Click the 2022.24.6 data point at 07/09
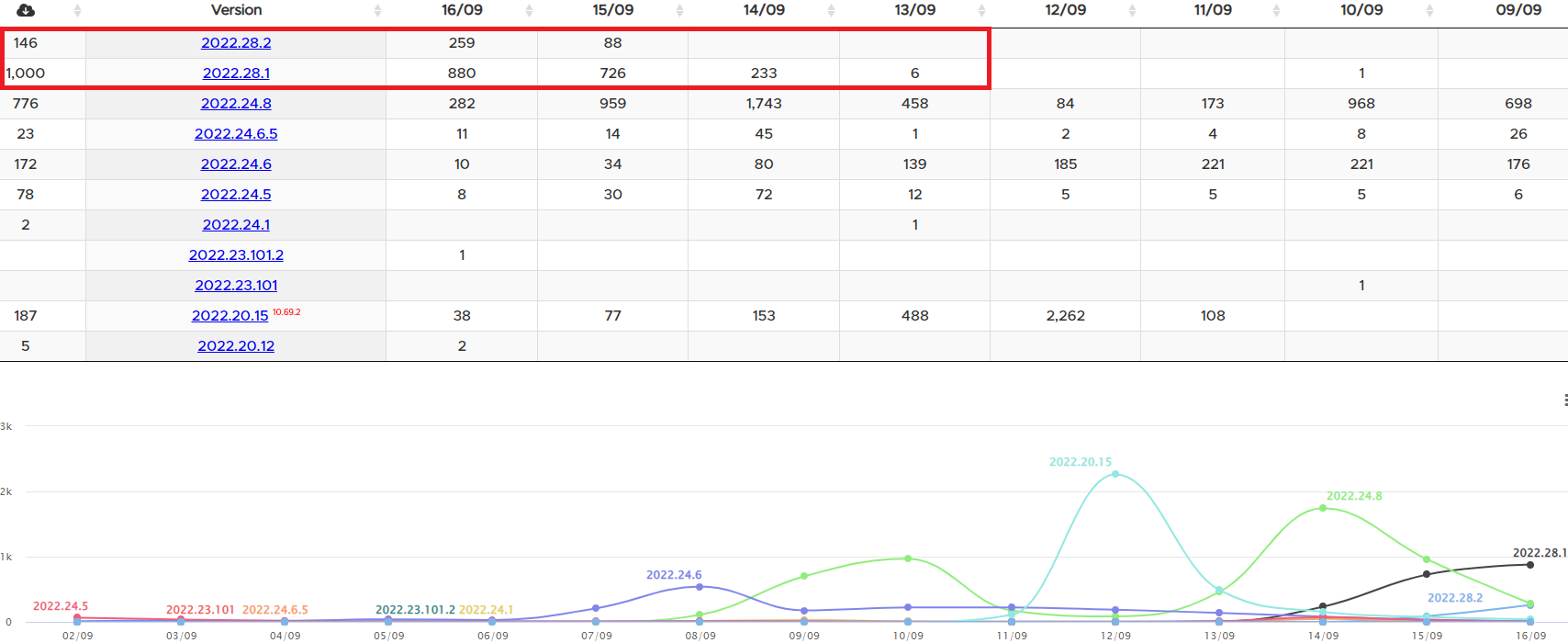Viewport: 1568px width, 643px height. pyautogui.click(x=596, y=608)
